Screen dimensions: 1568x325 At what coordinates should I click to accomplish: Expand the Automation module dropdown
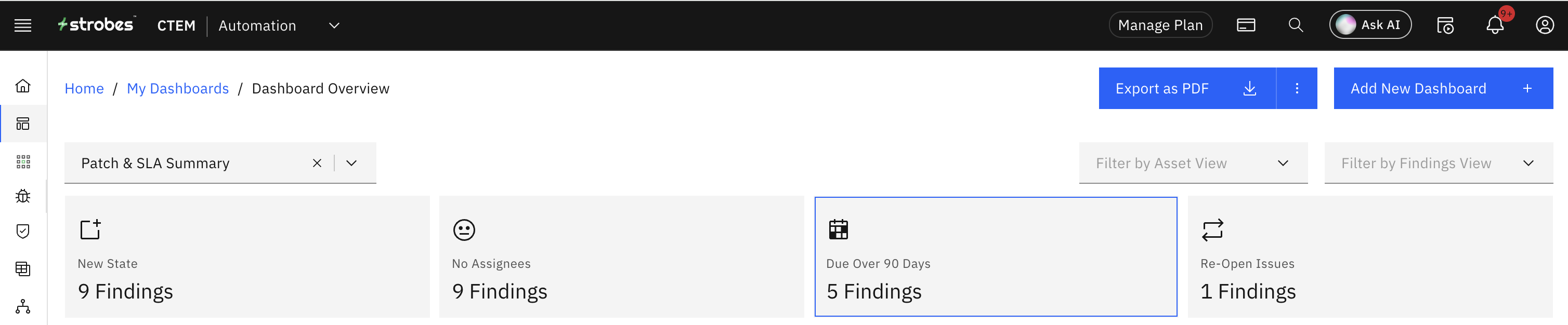334,25
